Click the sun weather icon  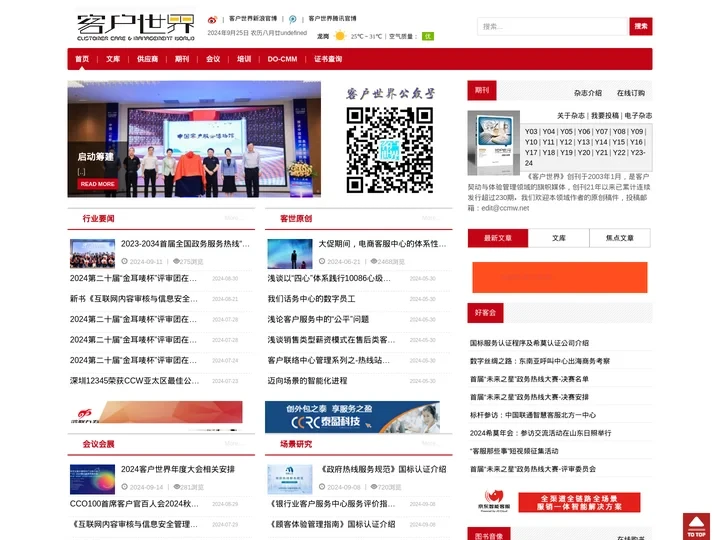[x=340, y=36]
